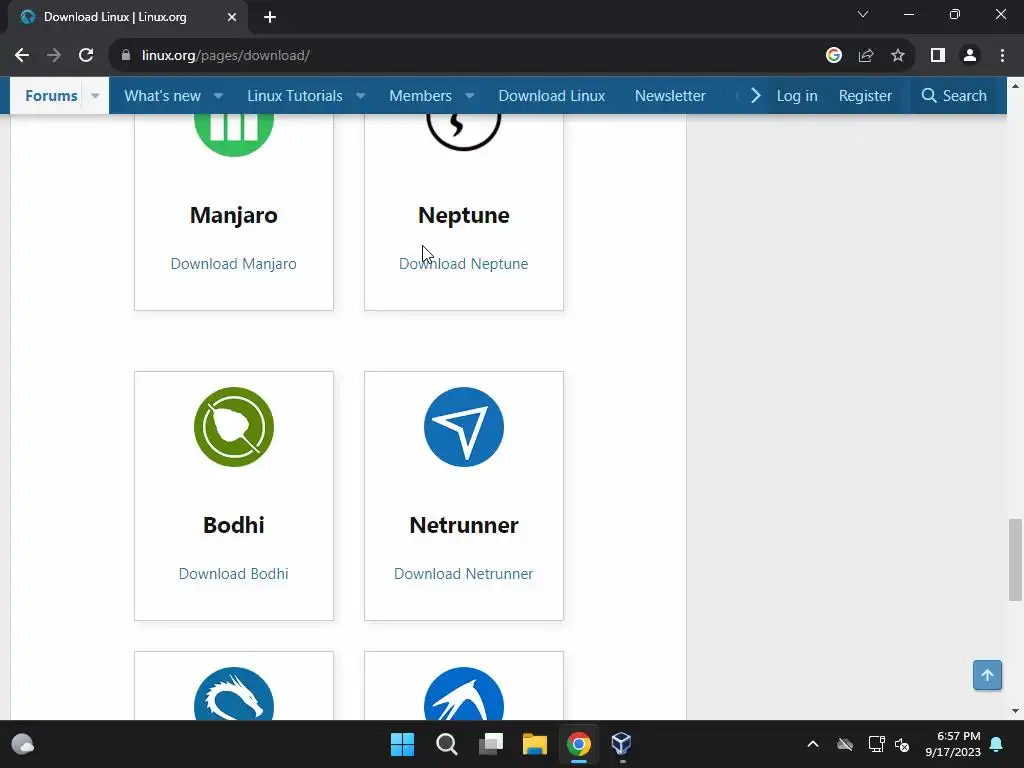This screenshot has height=768, width=1024.
Task: Click the Google icon in the address bar
Action: [x=833, y=56]
